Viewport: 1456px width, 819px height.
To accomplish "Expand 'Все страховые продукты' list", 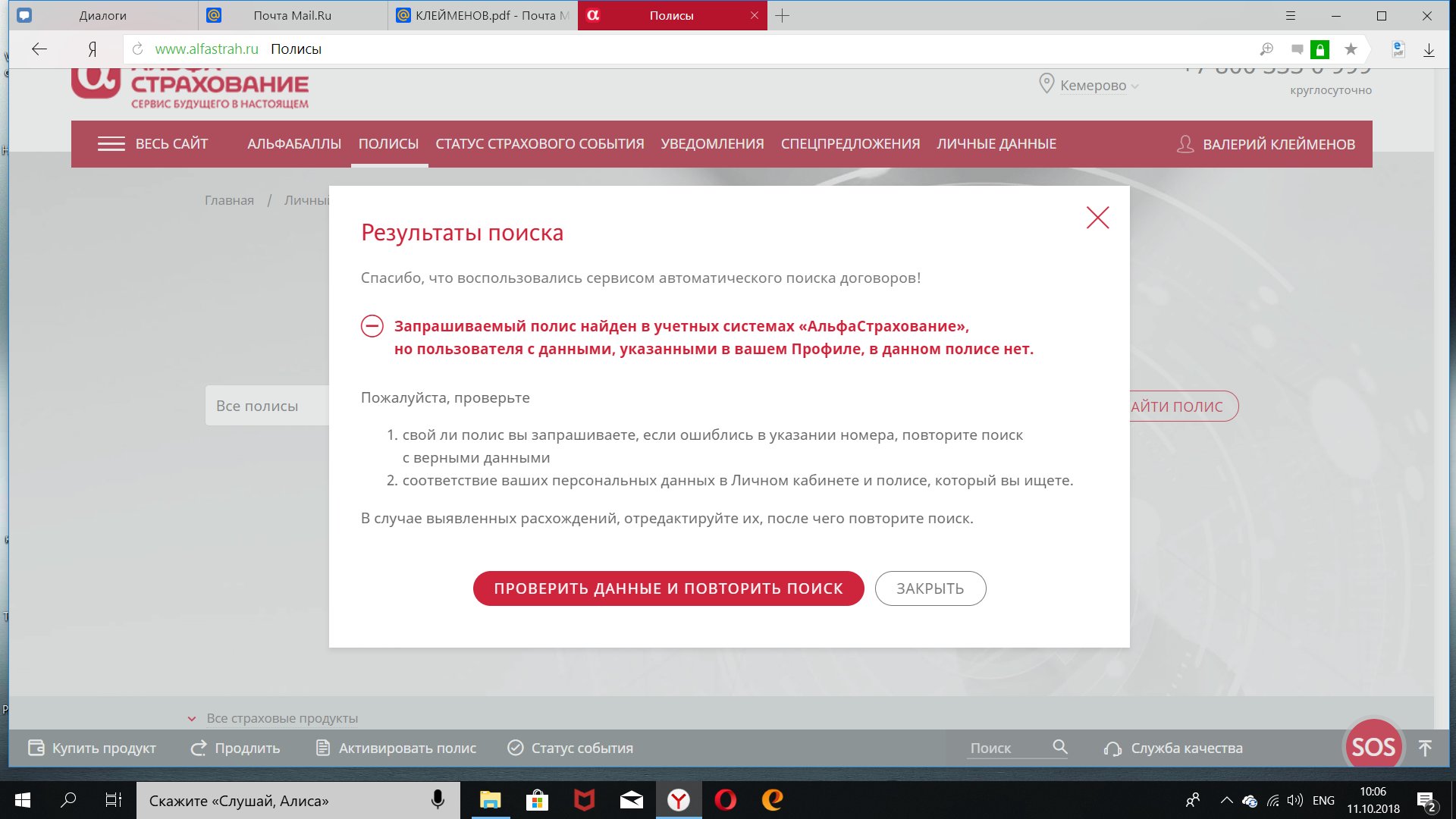I will click(x=273, y=718).
